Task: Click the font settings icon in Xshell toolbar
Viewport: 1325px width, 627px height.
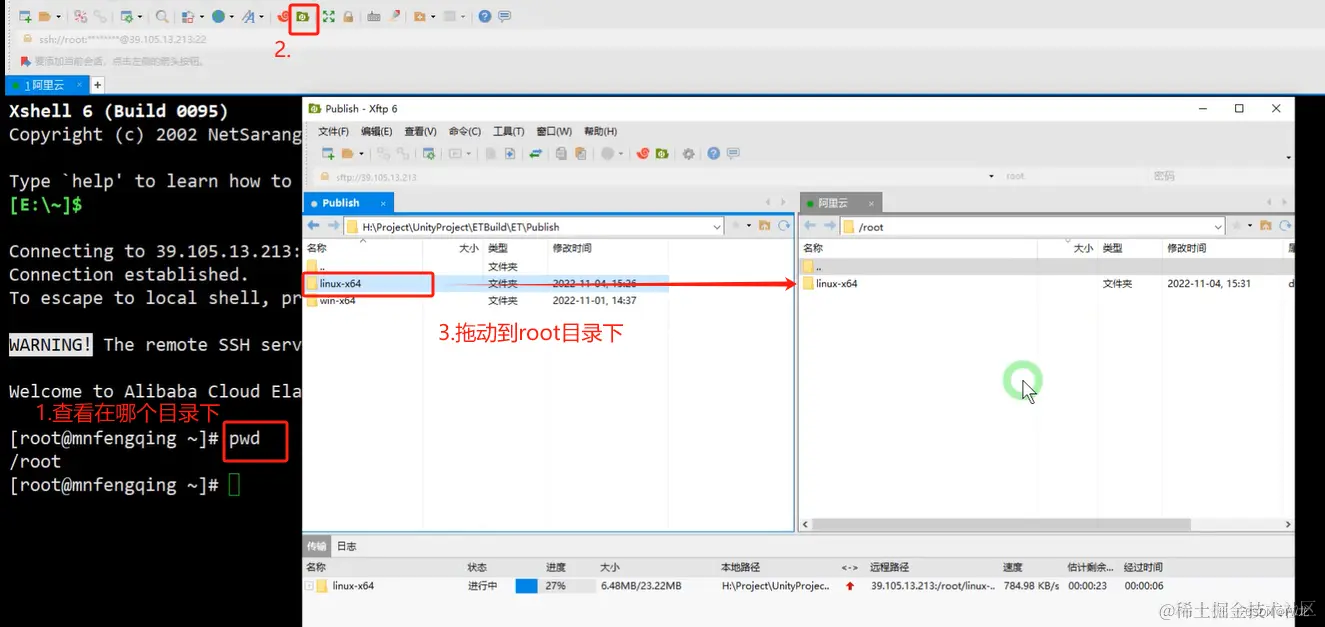Action: coord(248,17)
